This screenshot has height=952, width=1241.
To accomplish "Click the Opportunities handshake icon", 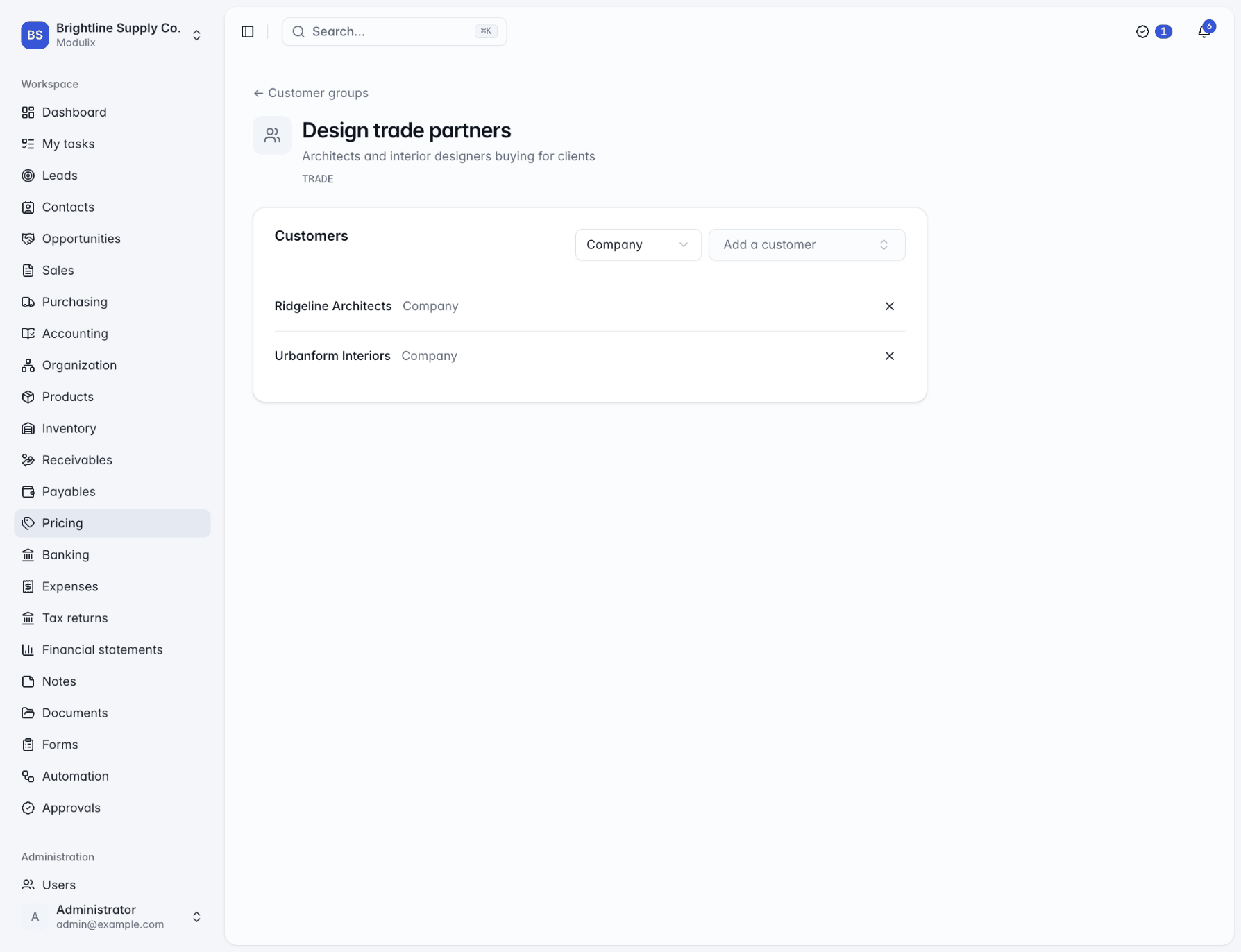I will (28, 239).
